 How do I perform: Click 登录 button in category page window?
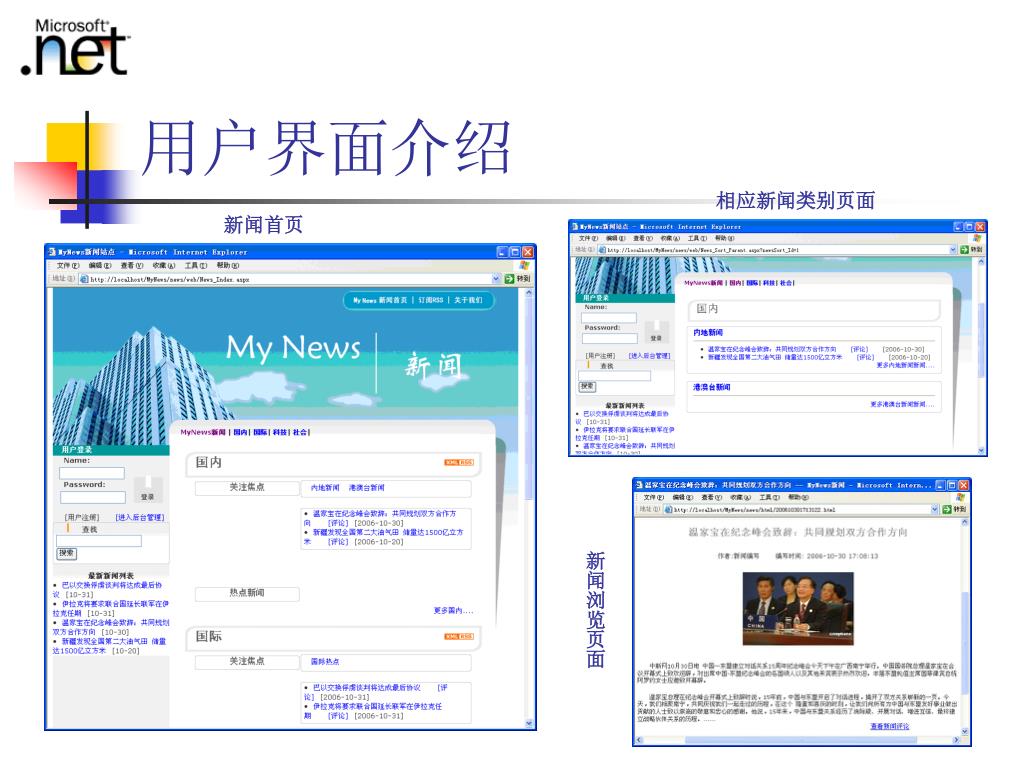(x=656, y=332)
